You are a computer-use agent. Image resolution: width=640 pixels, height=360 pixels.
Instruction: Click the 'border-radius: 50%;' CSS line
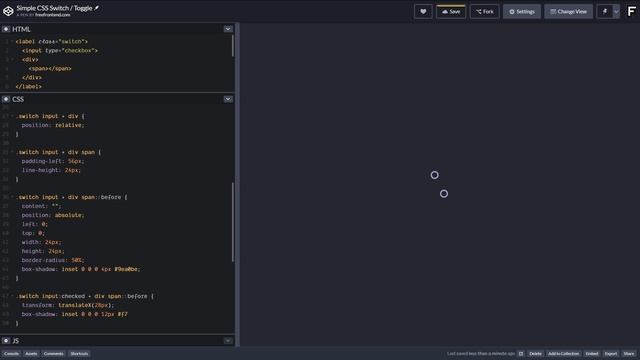[53, 260]
